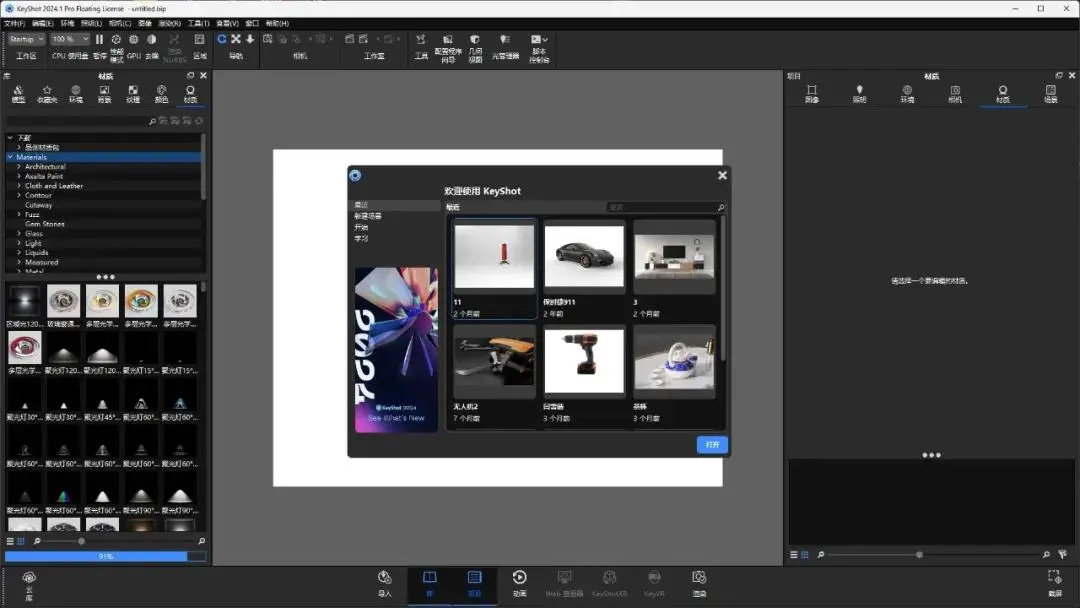Image resolution: width=1080 pixels, height=608 pixels.
Task: Click the Render icon in bottom toolbar
Action: (699, 583)
